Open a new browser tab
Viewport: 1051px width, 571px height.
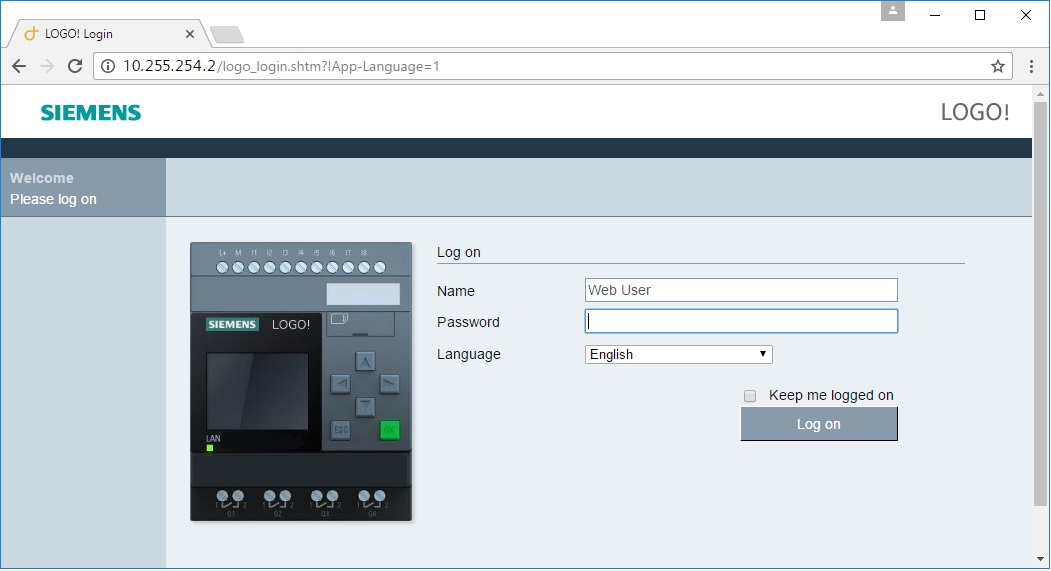tap(227, 34)
